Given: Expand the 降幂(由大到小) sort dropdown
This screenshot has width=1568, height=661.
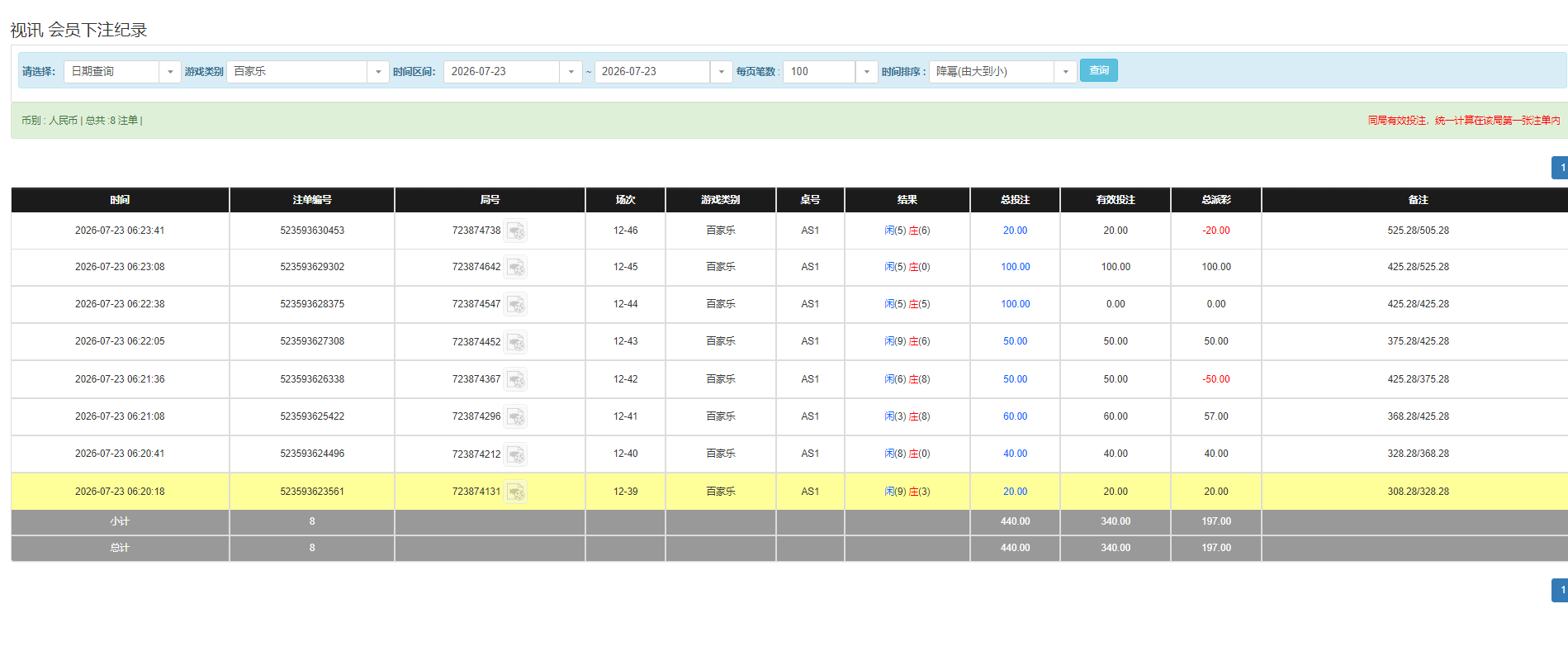Looking at the screenshot, I should point(1065,72).
